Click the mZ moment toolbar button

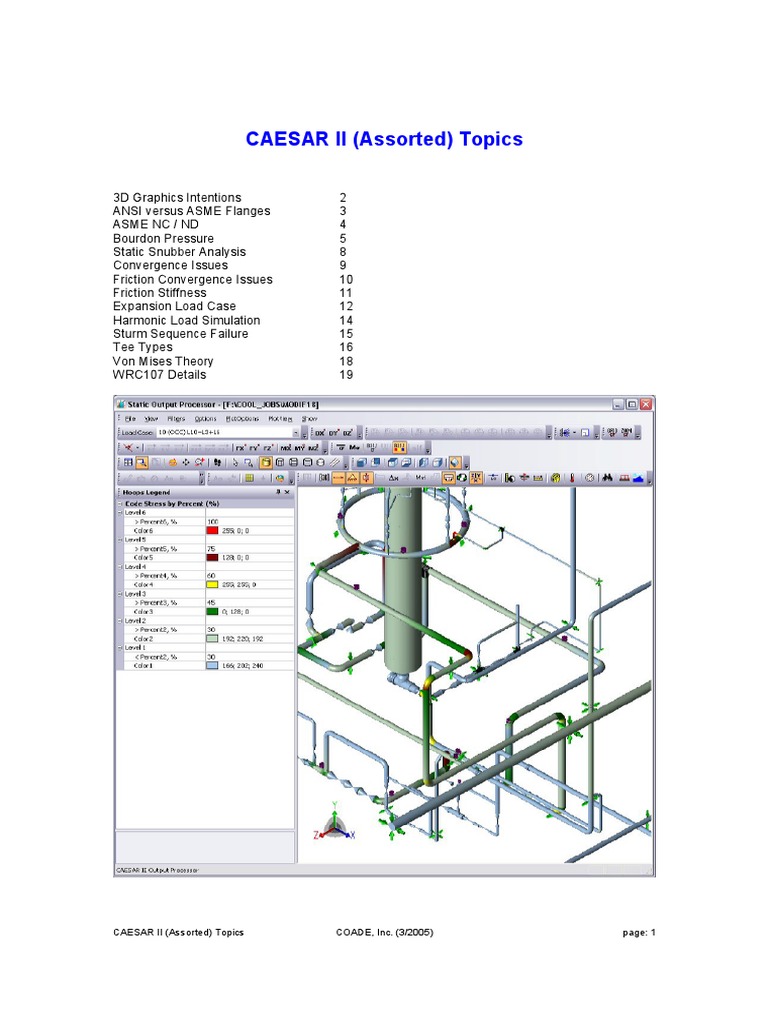point(313,447)
